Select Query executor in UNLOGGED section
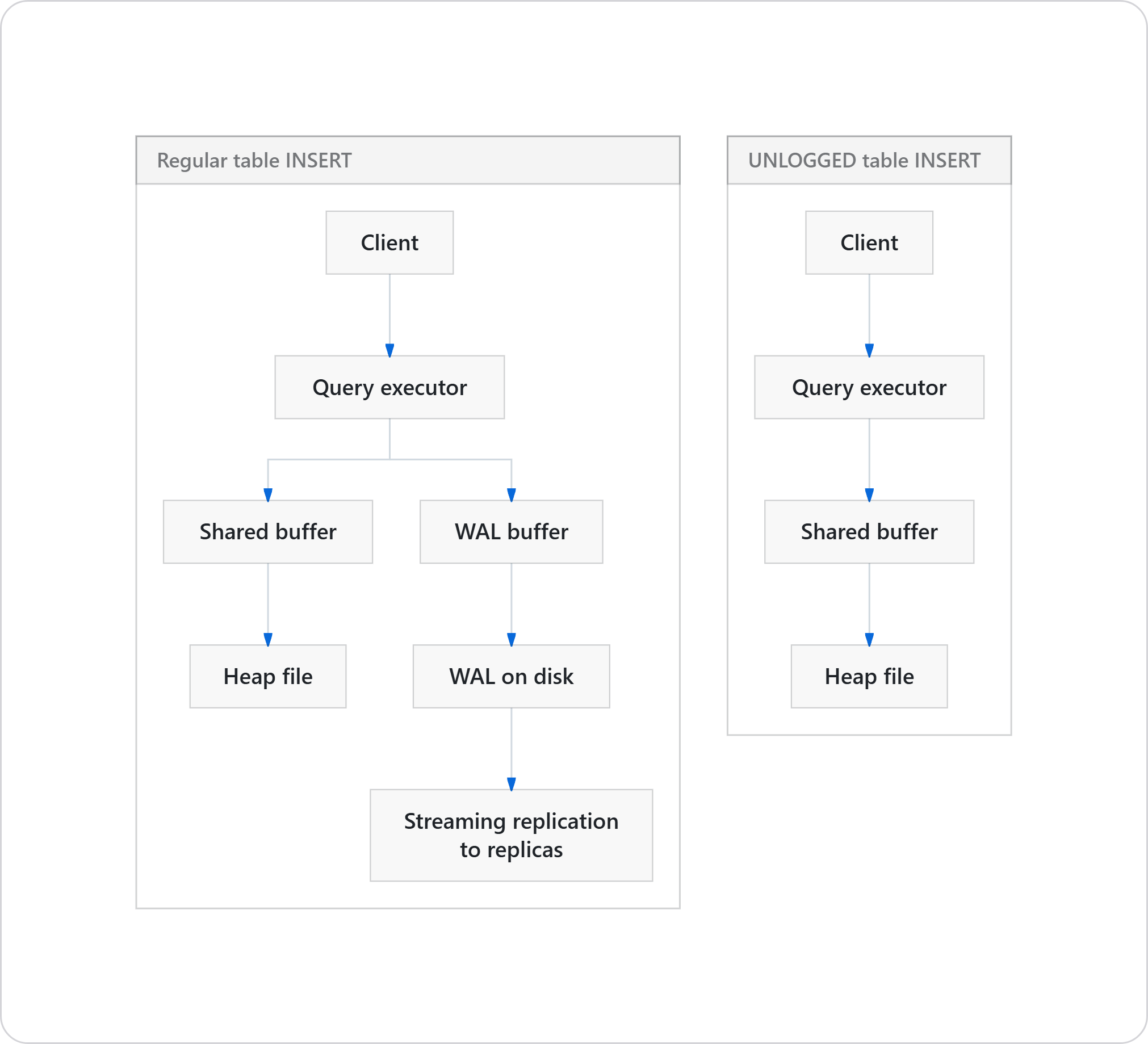This screenshot has width=1148, height=1044. point(869,387)
